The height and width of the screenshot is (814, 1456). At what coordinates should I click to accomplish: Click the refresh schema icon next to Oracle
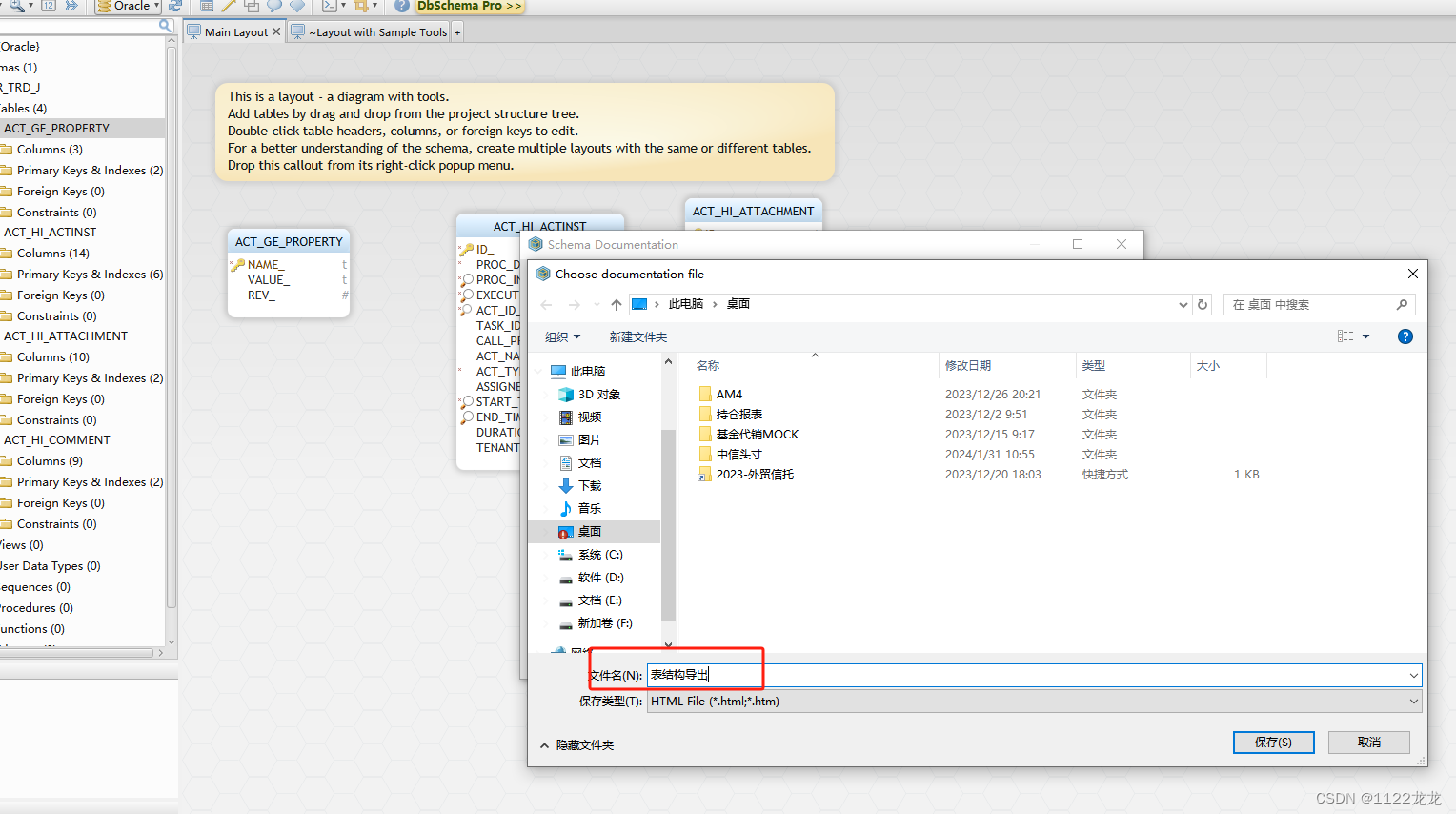coord(175,6)
